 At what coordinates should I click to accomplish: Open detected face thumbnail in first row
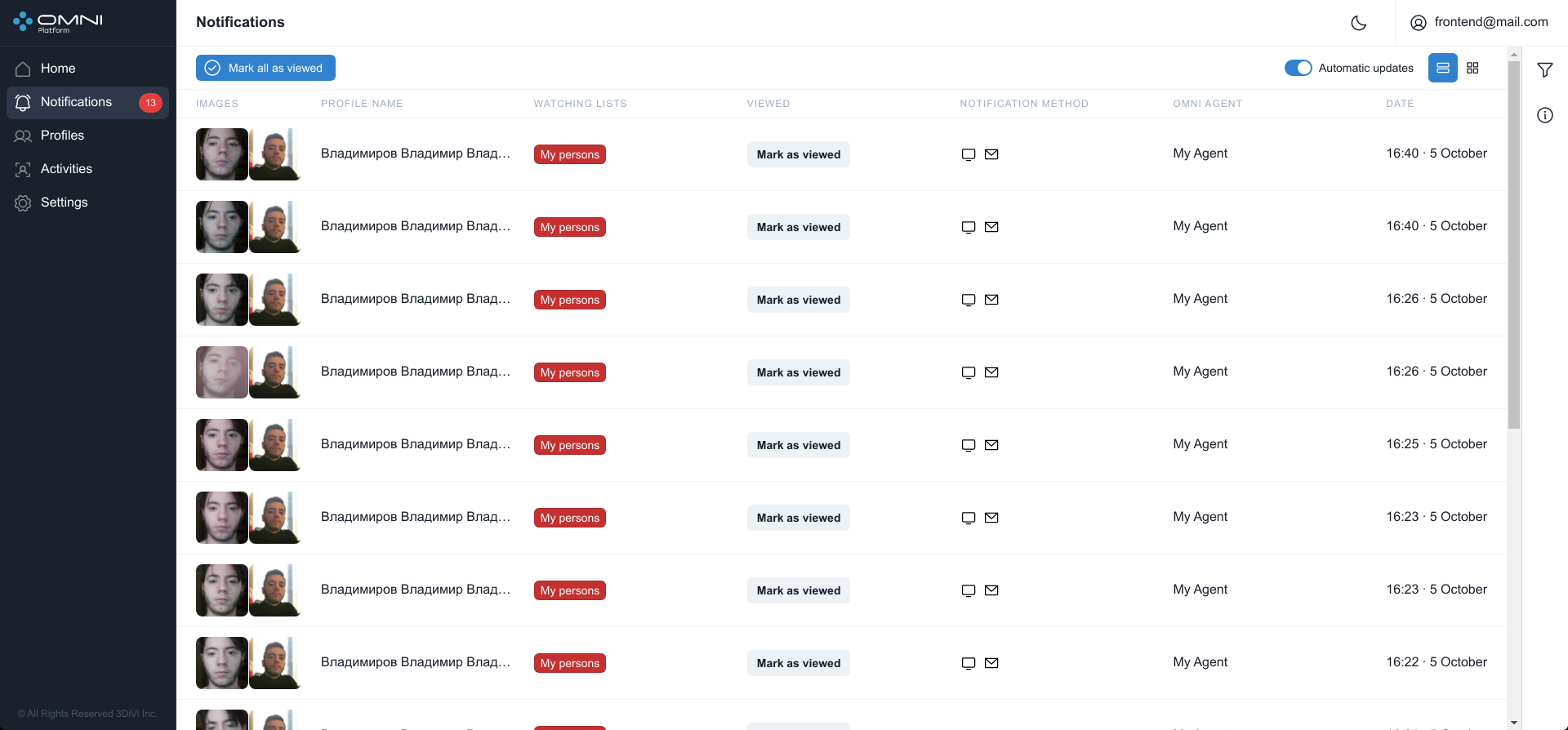coord(222,154)
